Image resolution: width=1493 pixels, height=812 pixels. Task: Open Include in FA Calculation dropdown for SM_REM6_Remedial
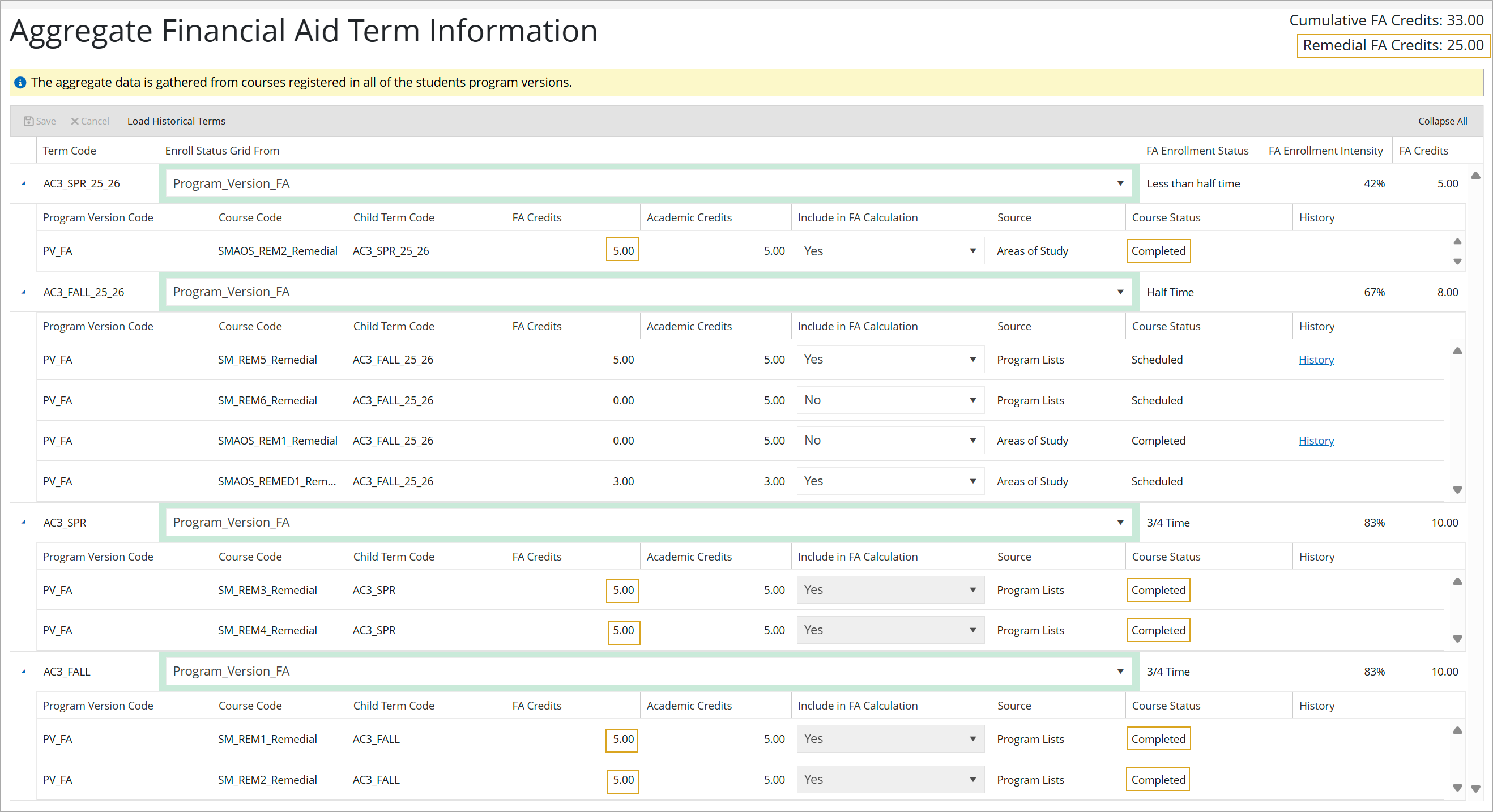tap(972, 400)
